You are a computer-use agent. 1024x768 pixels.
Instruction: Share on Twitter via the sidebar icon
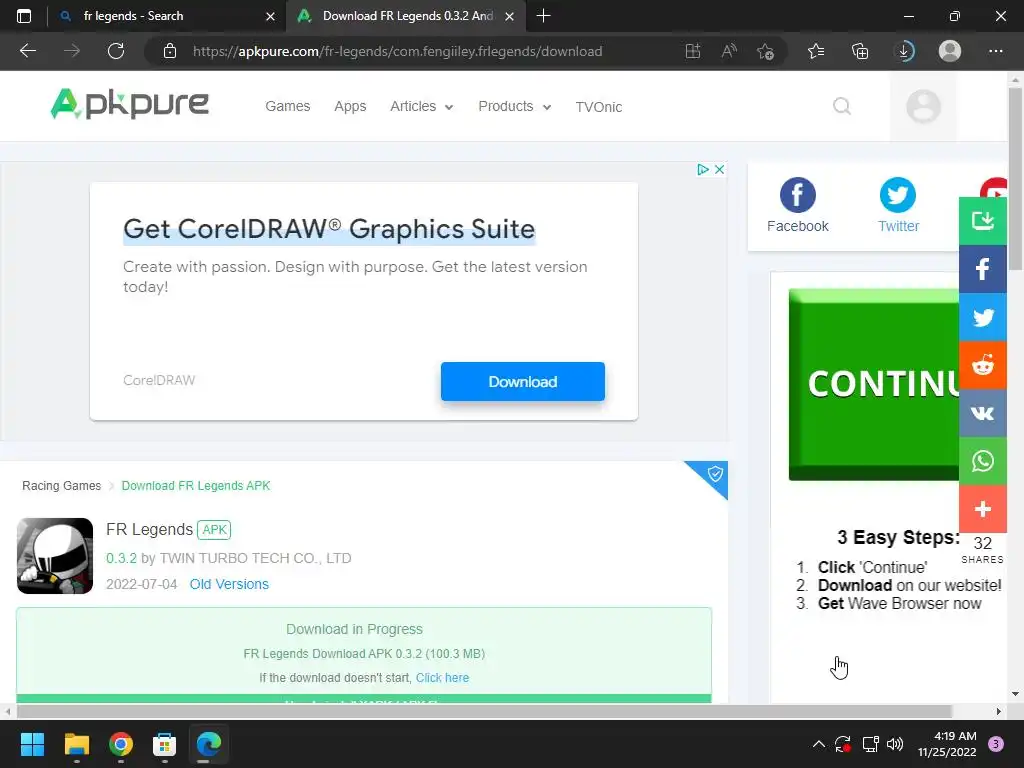pos(982,317)
